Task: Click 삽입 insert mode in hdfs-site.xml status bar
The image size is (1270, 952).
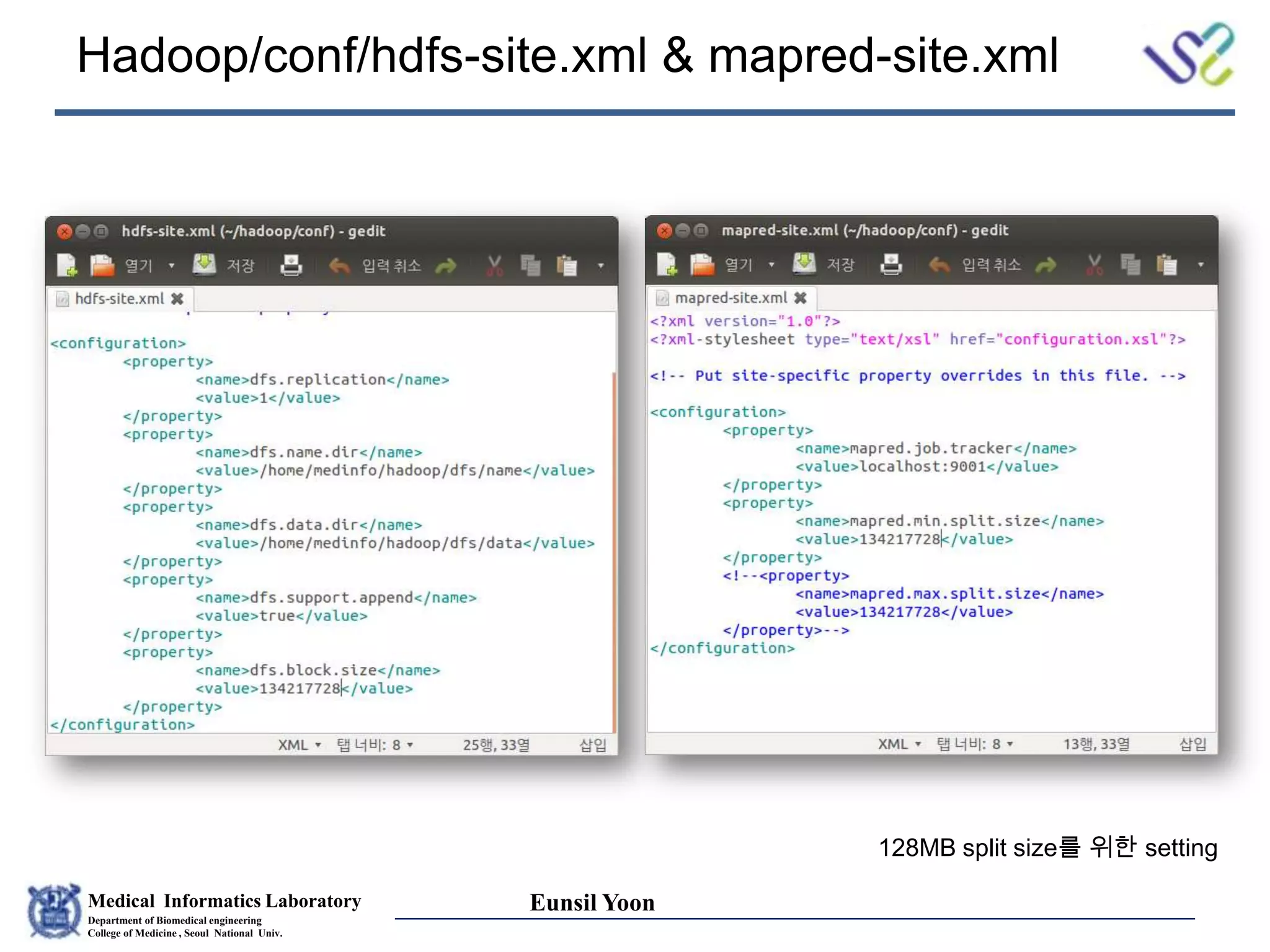Action: [x=593, y=745]
